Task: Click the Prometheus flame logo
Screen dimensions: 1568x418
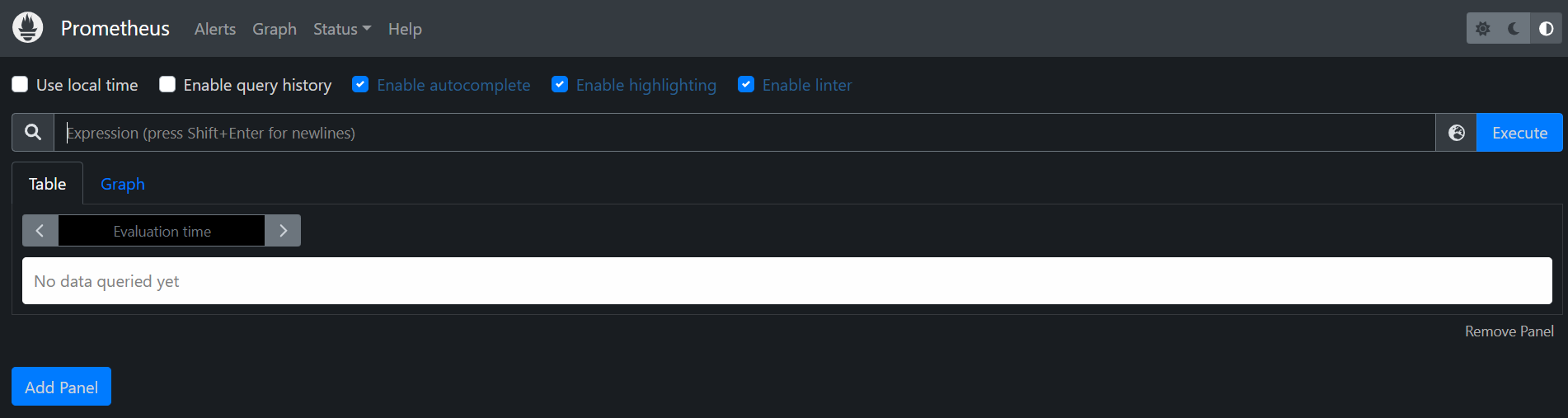Action: click(28, 28)
